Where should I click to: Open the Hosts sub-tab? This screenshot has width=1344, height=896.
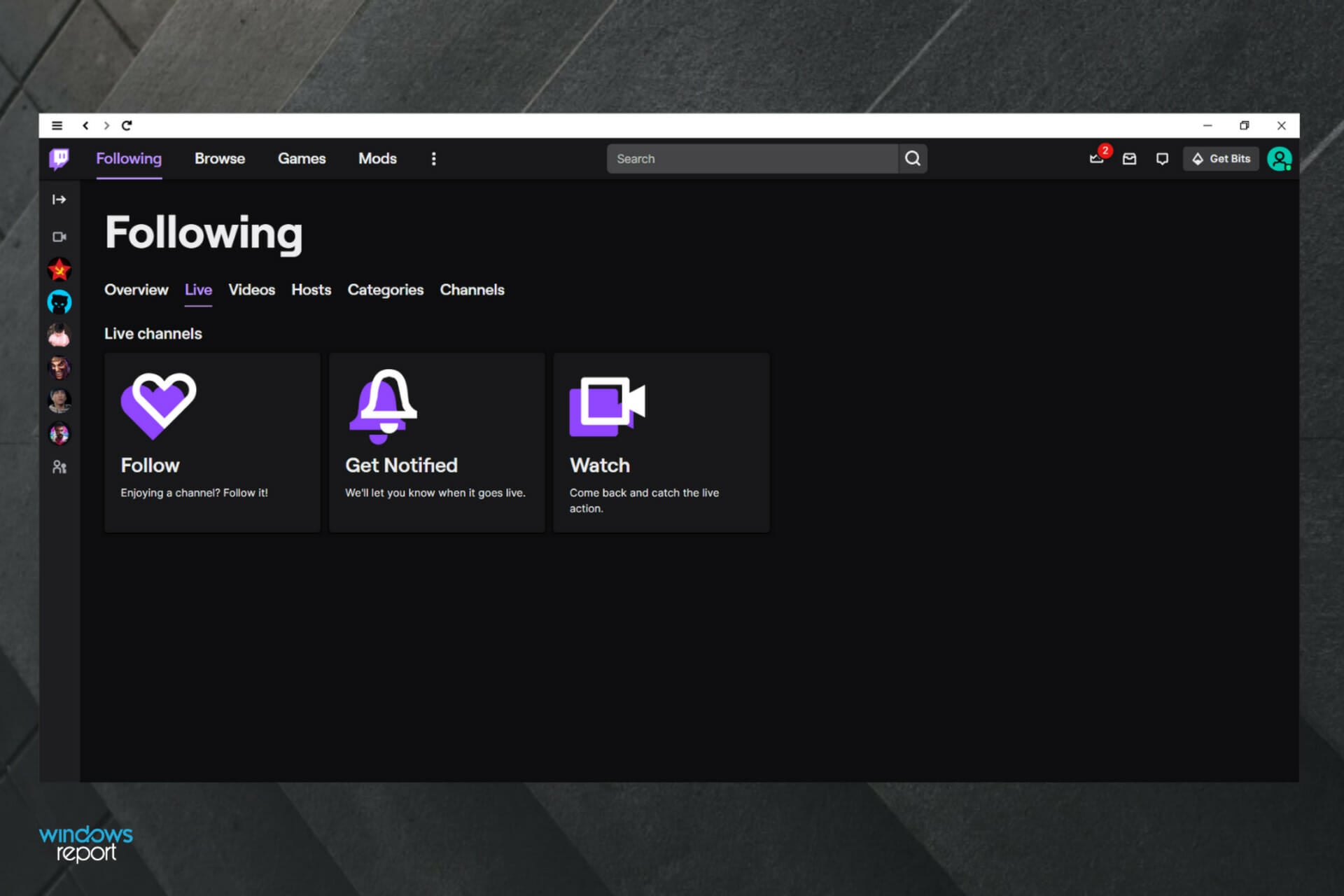[x=311, y=290]
